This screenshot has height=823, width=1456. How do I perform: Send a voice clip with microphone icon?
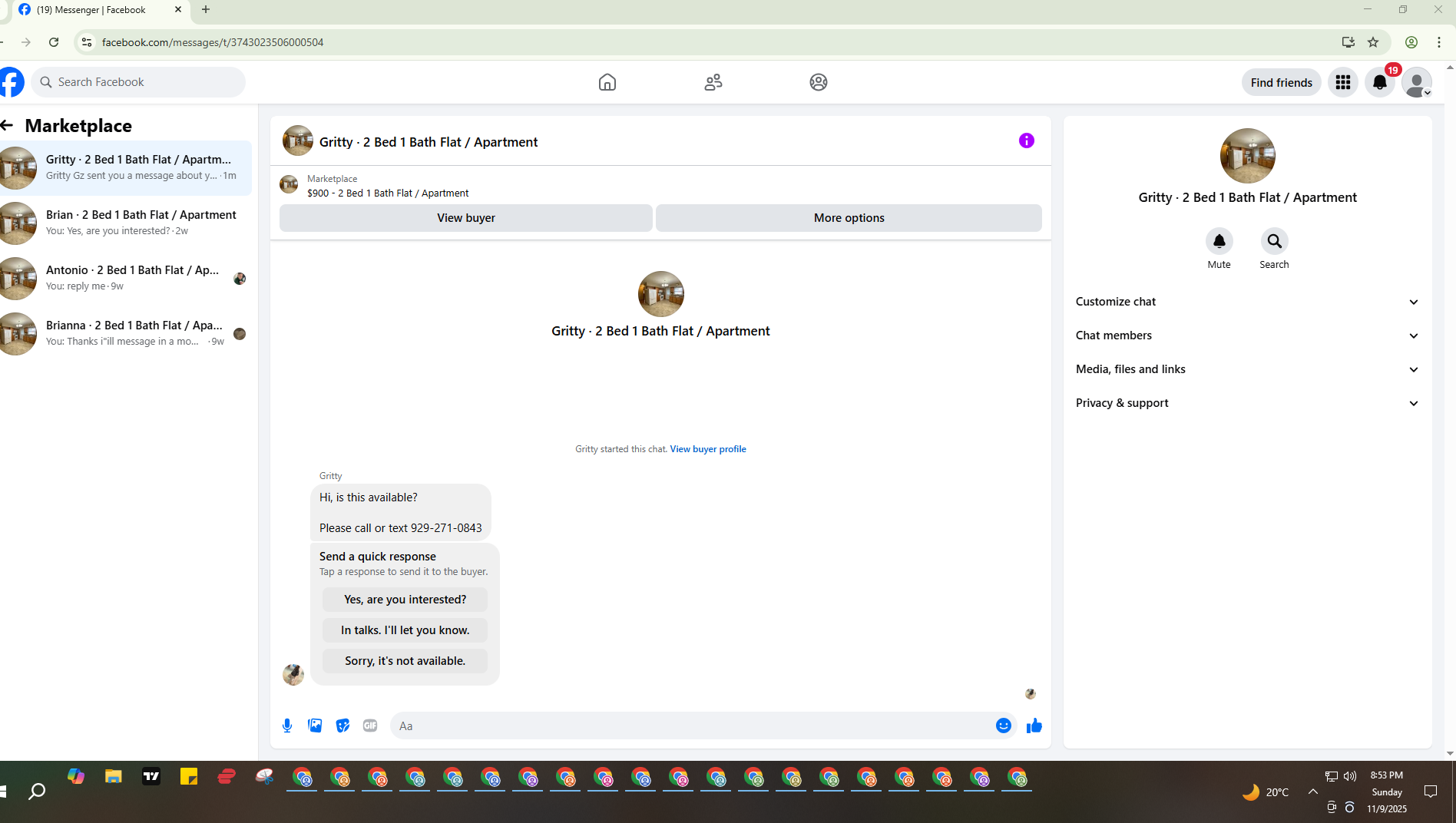point(287,725)
